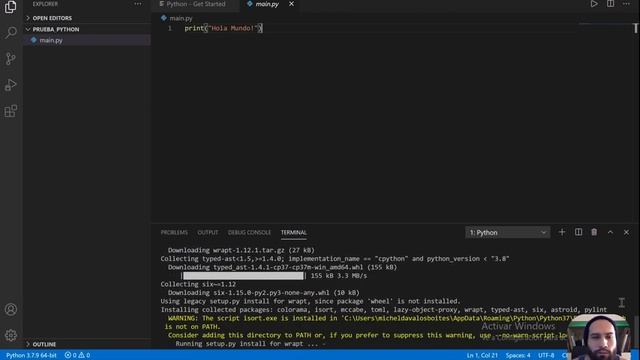
Task: Split the editor to the right
Action: 610,4
